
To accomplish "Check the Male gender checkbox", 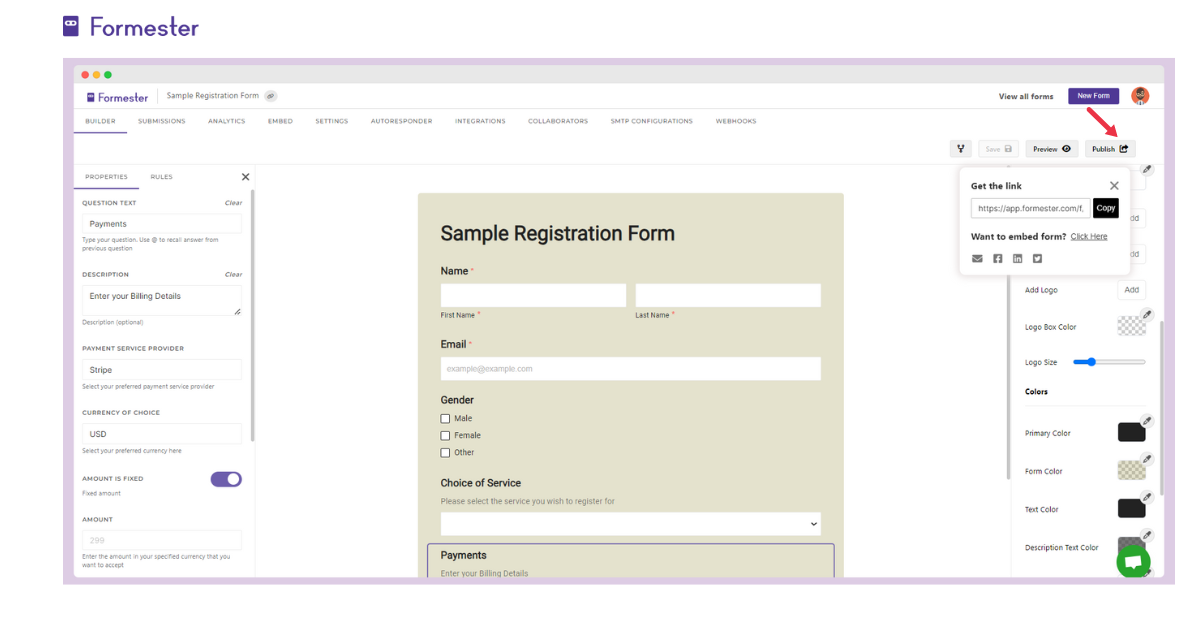I will 445,418.
